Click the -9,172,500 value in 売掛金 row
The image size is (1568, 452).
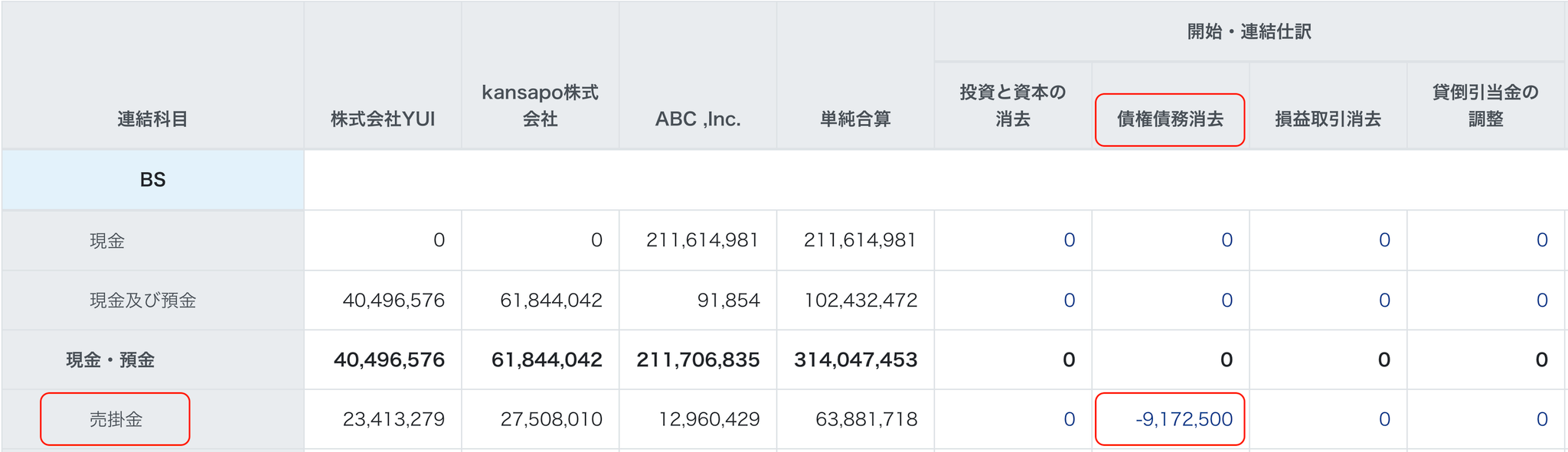point(1184,419)
